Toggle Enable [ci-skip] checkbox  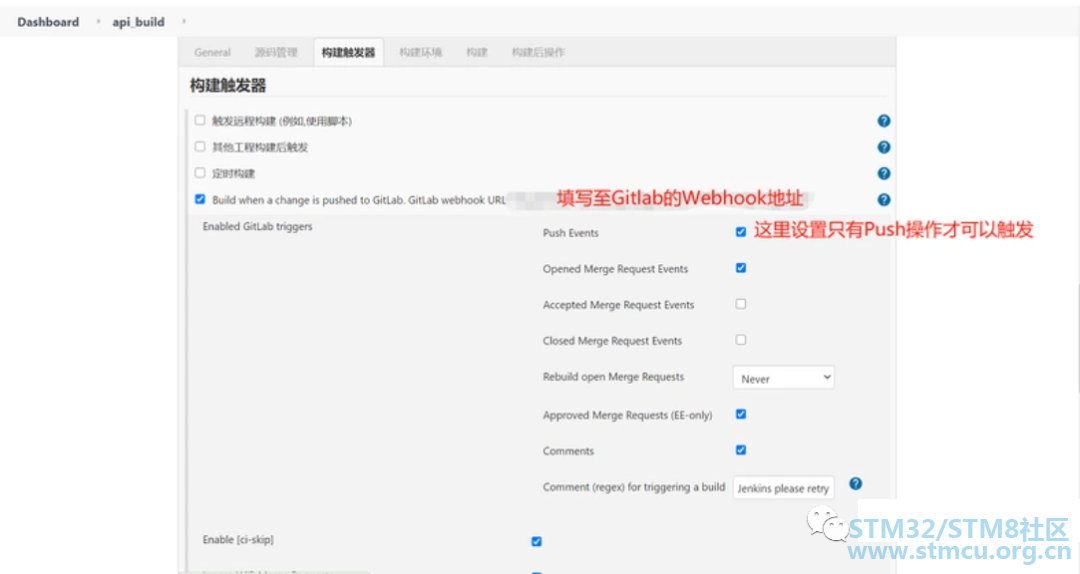(x=537, y=542)
